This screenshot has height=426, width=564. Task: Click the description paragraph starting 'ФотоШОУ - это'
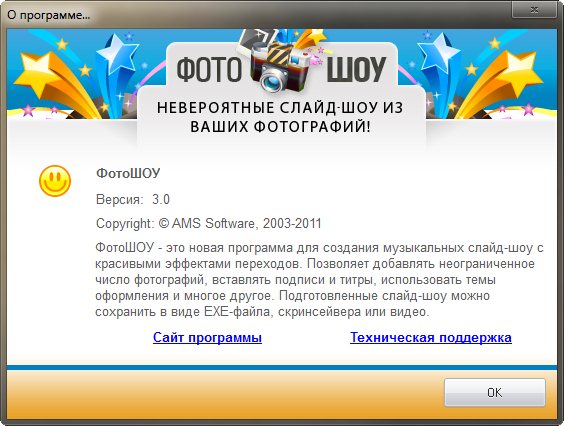[319, 280]
